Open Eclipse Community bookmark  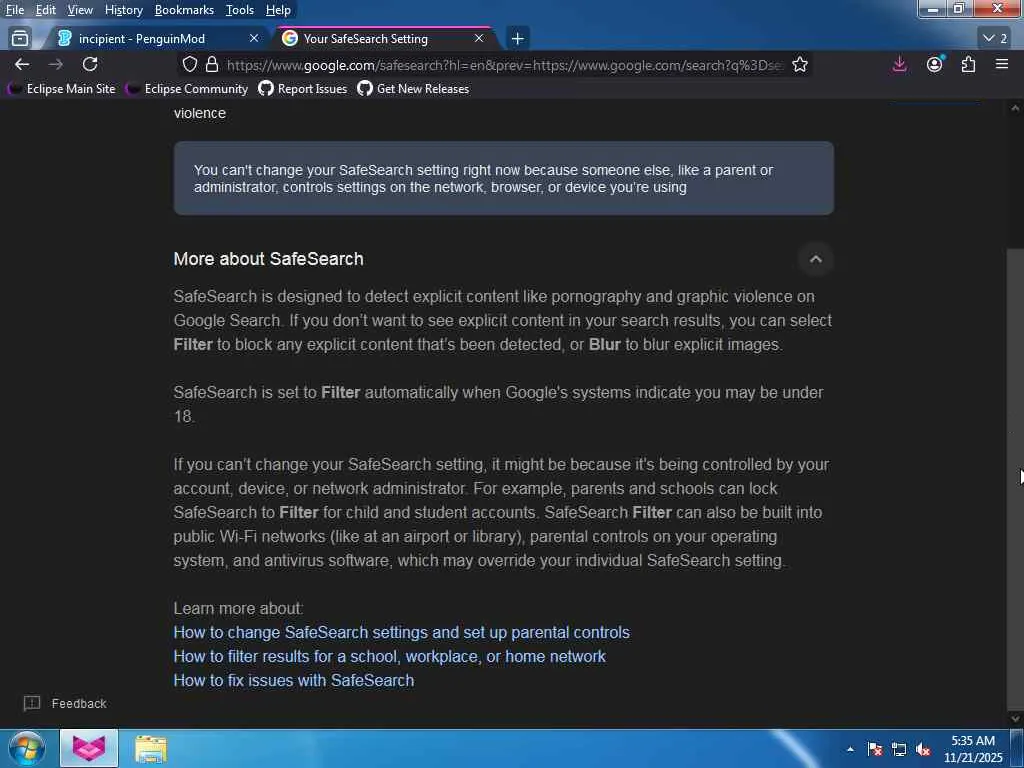point(187,89)
